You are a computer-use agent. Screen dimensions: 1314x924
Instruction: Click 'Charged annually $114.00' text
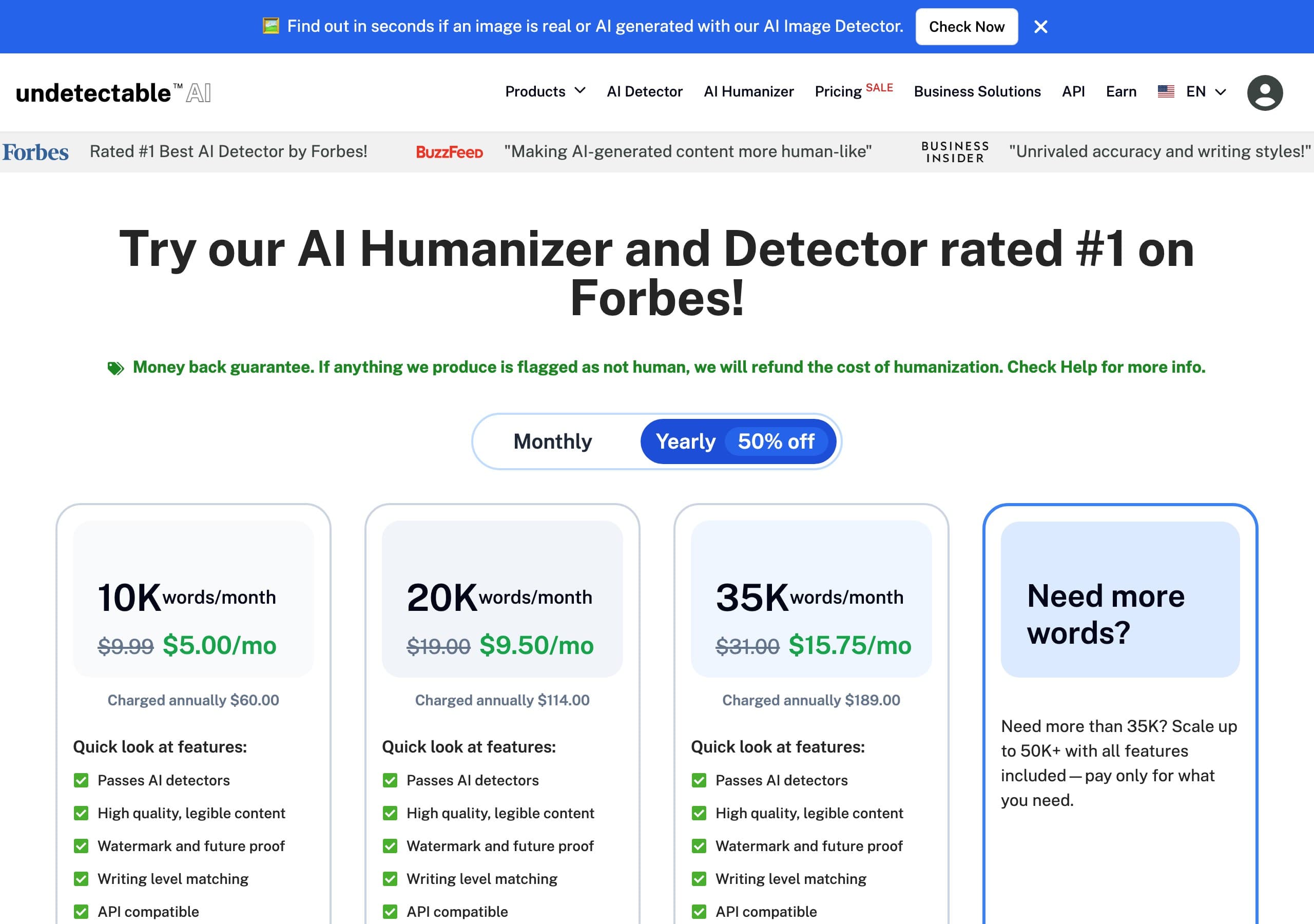pyautogui.click(x=502, y=700)
